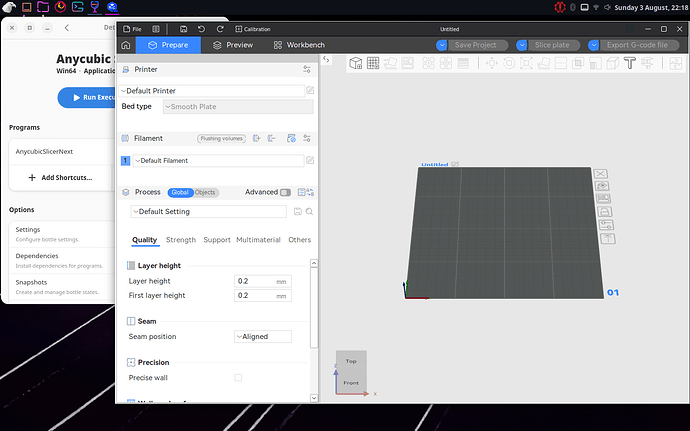Click the Calibration button
This screenshot has width=690, height=431.
click(253, 29)
